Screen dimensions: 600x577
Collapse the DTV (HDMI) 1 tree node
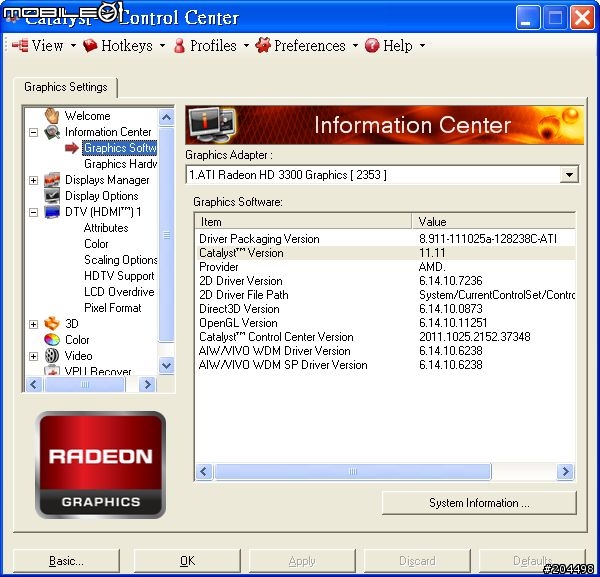point(34,212)
